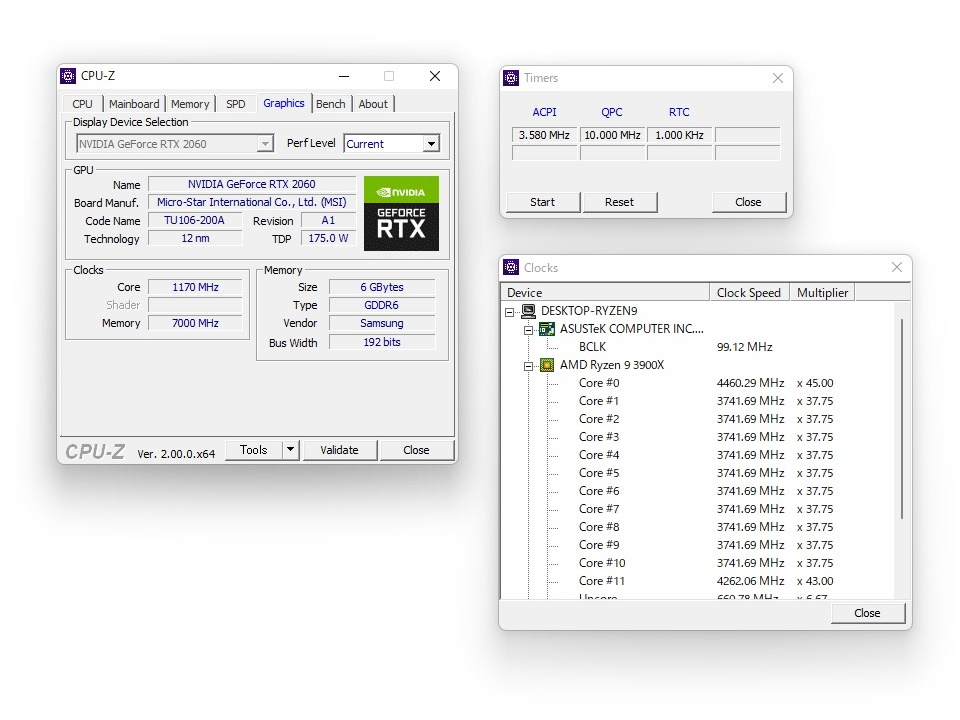Switch to the Bench tab
The height and width of the screenshot is (720, 960).
pyautogui.click(x=331, y=104)
